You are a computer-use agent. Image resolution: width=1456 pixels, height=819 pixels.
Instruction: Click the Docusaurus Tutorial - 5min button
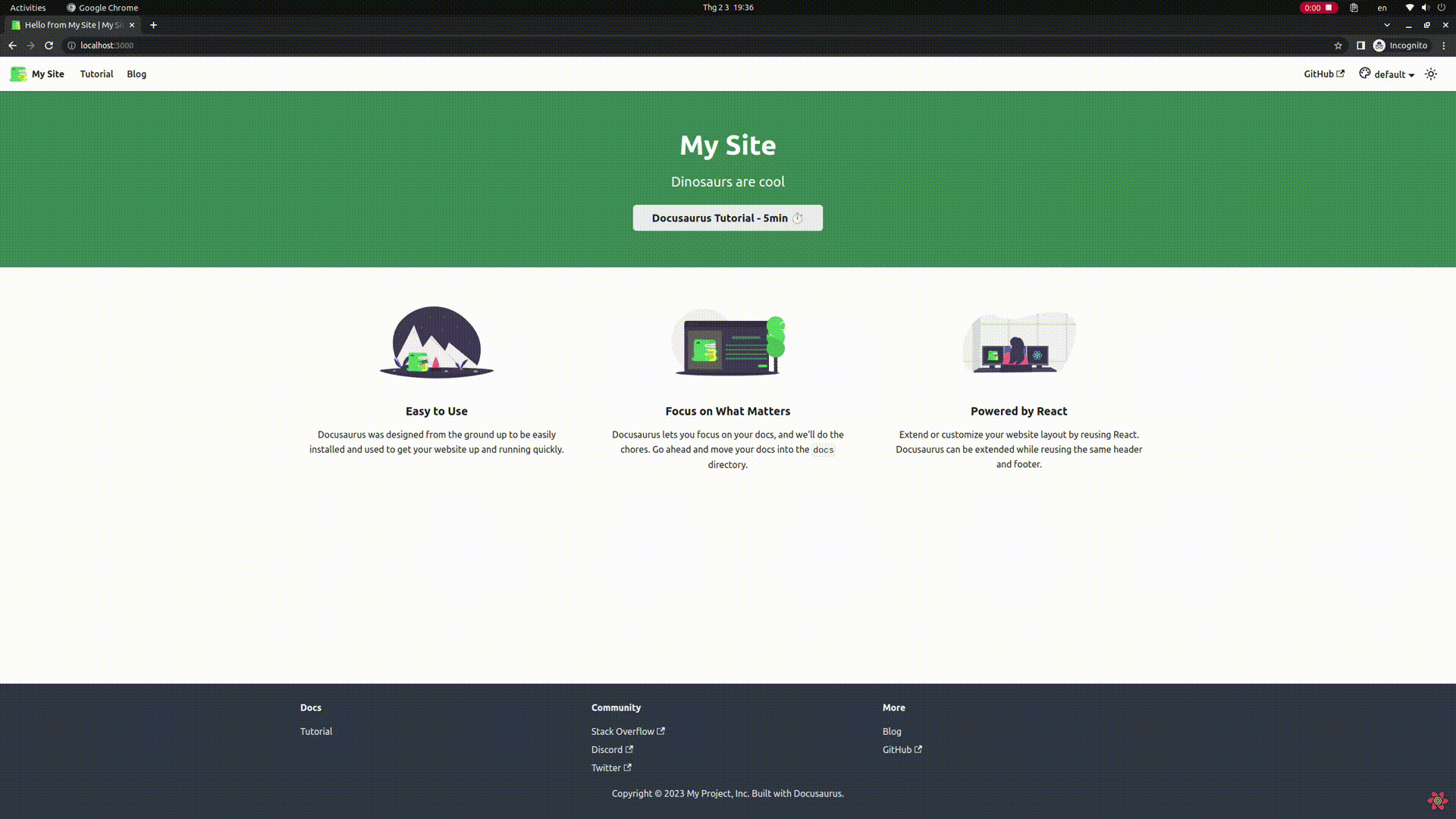click(727, 218)
